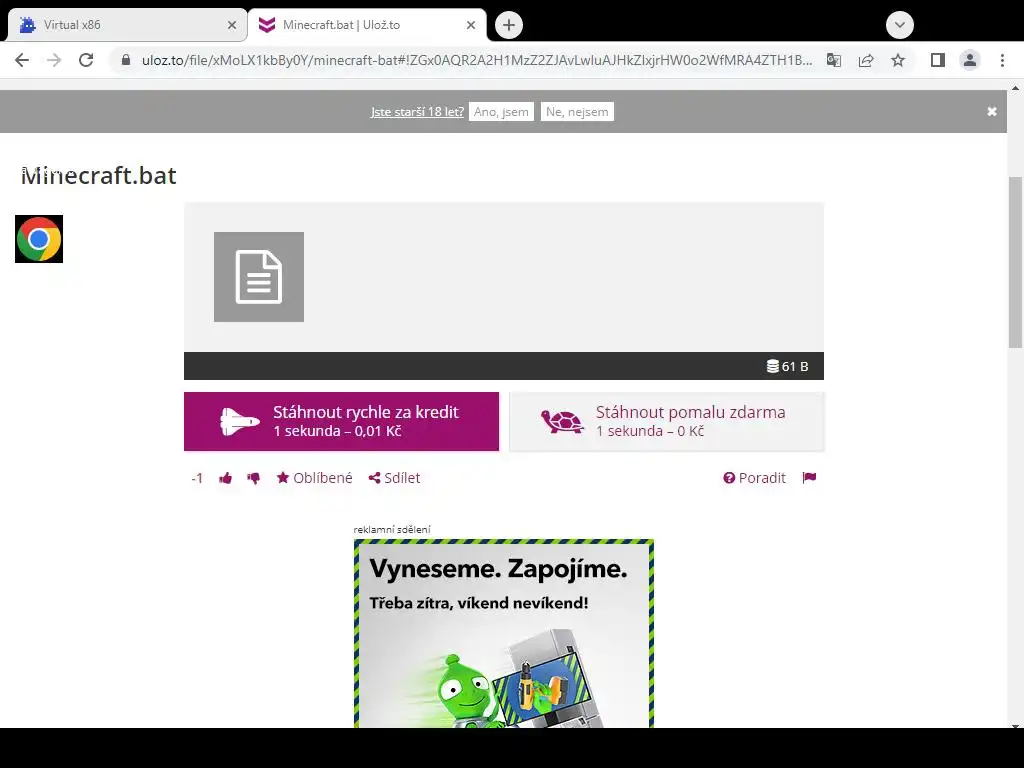Click the Chrome logo icon on the left

click(39, 239)
